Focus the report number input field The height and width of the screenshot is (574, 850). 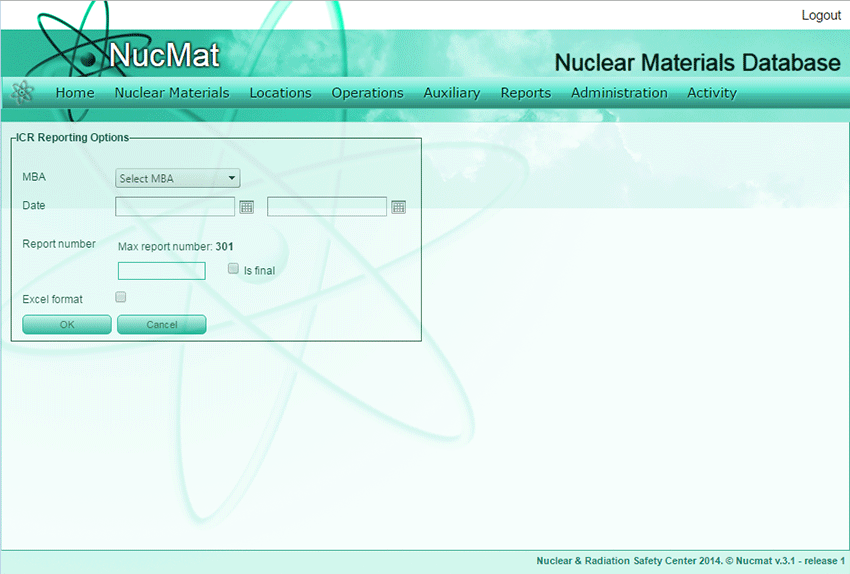(161, 270)
